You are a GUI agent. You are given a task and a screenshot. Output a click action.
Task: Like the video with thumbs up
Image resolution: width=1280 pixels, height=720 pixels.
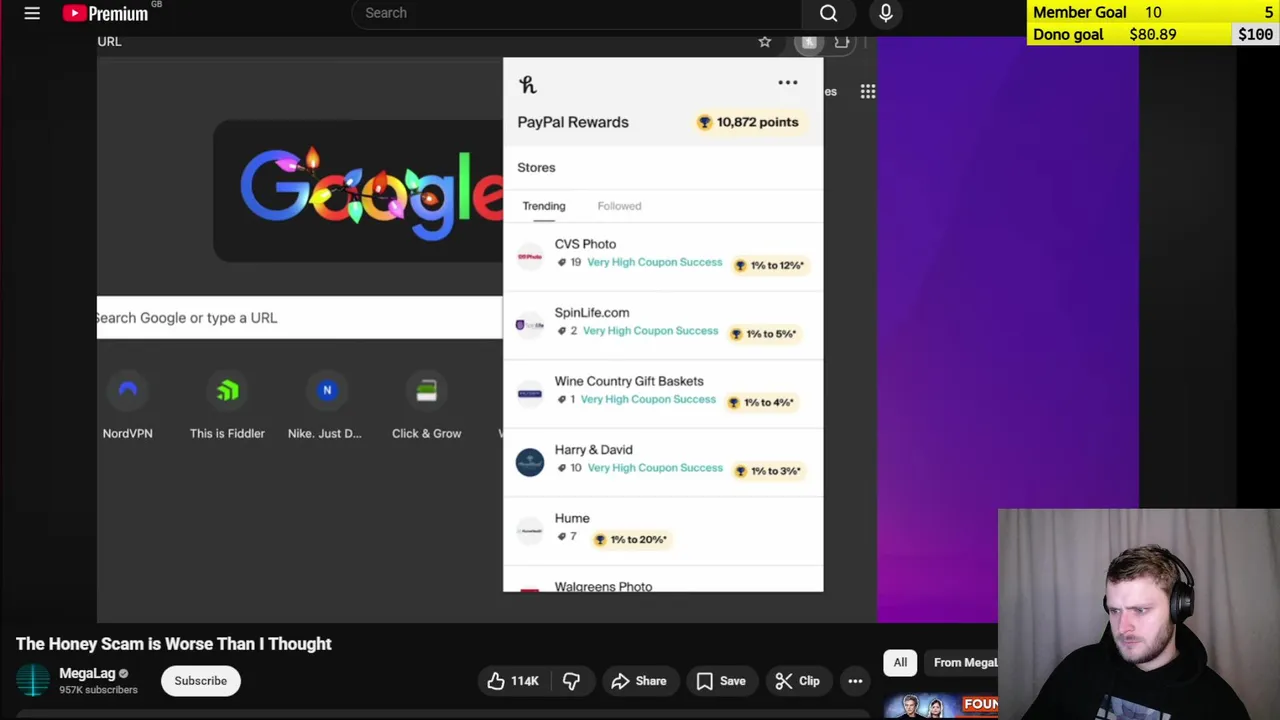tap(513, 681)
